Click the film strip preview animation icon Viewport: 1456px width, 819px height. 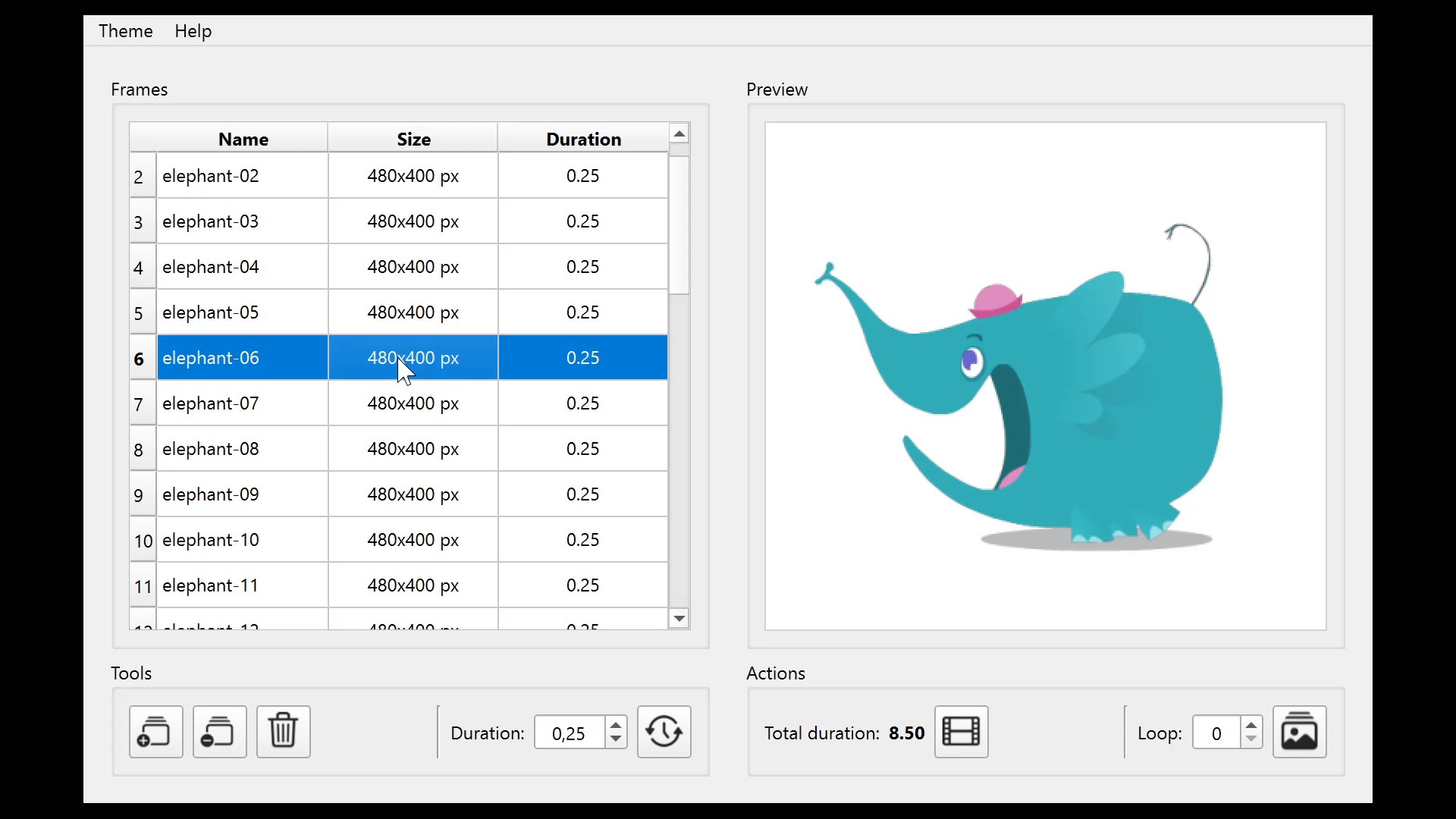(961, 732)
